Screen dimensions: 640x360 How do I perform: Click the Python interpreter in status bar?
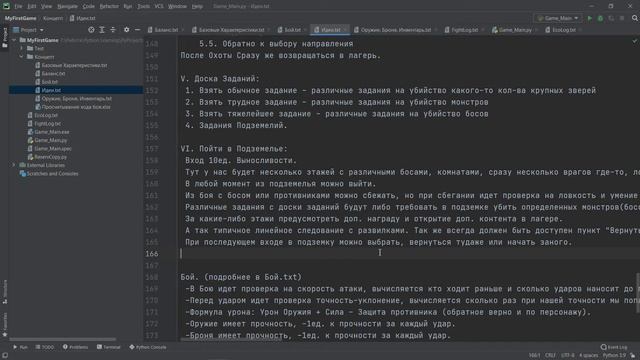click(614, 356)
